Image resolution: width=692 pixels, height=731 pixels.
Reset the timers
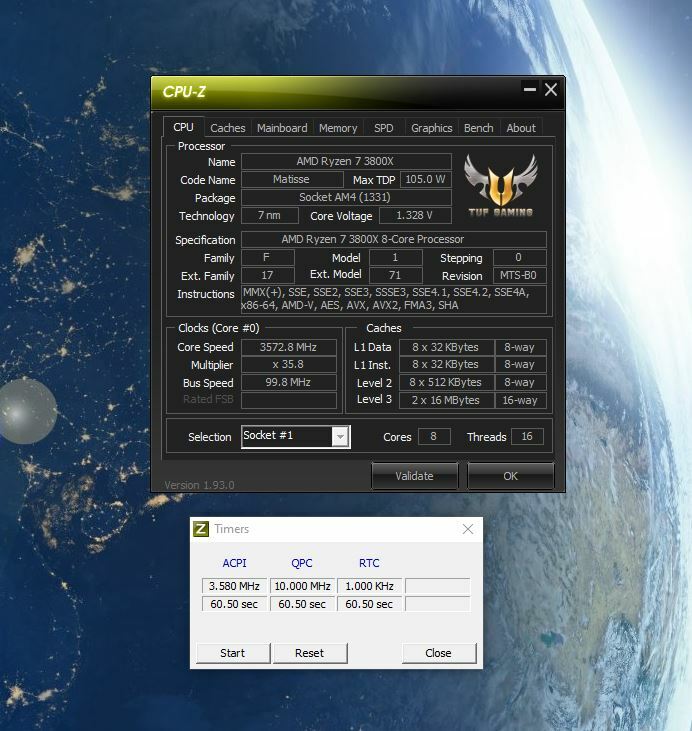pyautogui.click(x=310, y=653)
